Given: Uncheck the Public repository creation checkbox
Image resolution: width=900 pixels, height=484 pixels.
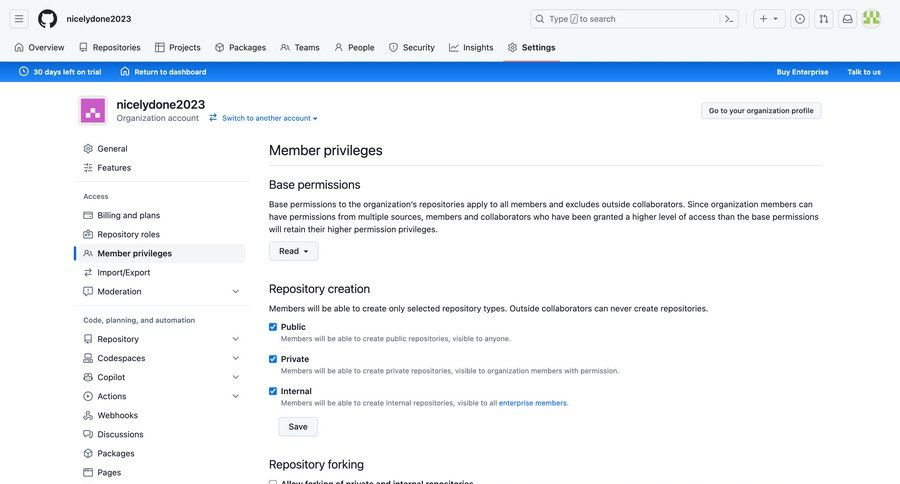Looking at the screenshot, I should coord(273,327).
